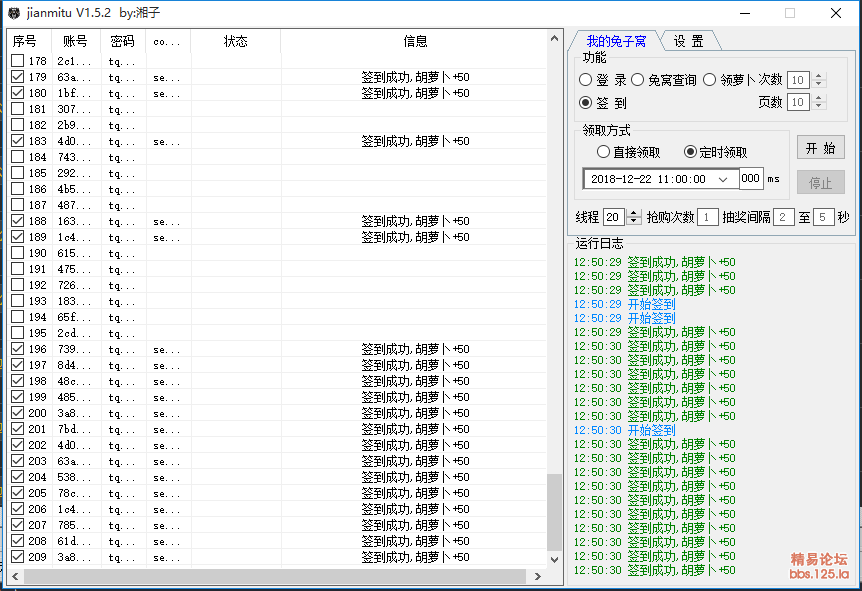Image resolution: width=862 pixels, height=591 pixels.
Task: Select the 领萝卜 radio button
Action: 710,80
